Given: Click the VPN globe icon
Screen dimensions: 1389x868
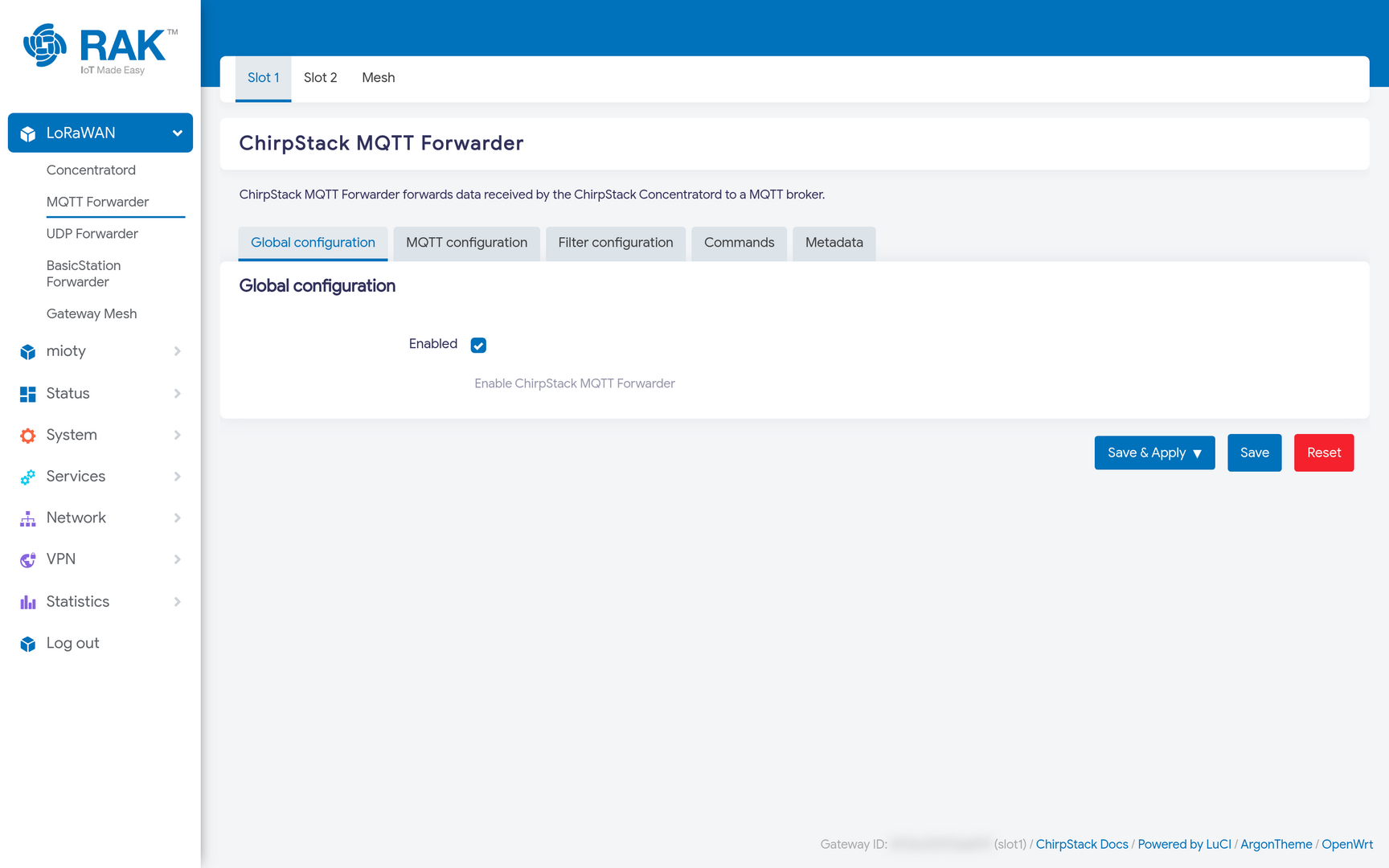Looking at the screenshot, I should [28, 559].
